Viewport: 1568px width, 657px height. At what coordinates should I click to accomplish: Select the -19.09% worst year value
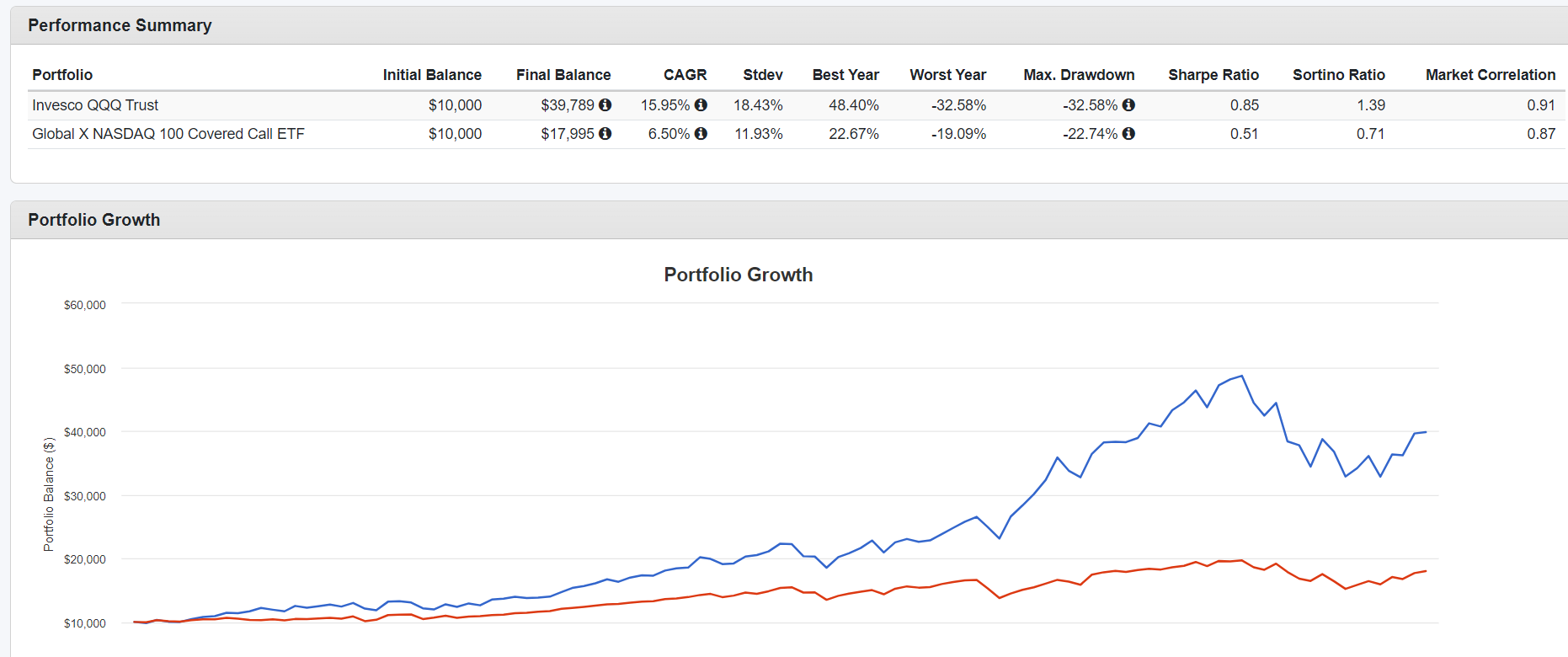tap(958, 134)
